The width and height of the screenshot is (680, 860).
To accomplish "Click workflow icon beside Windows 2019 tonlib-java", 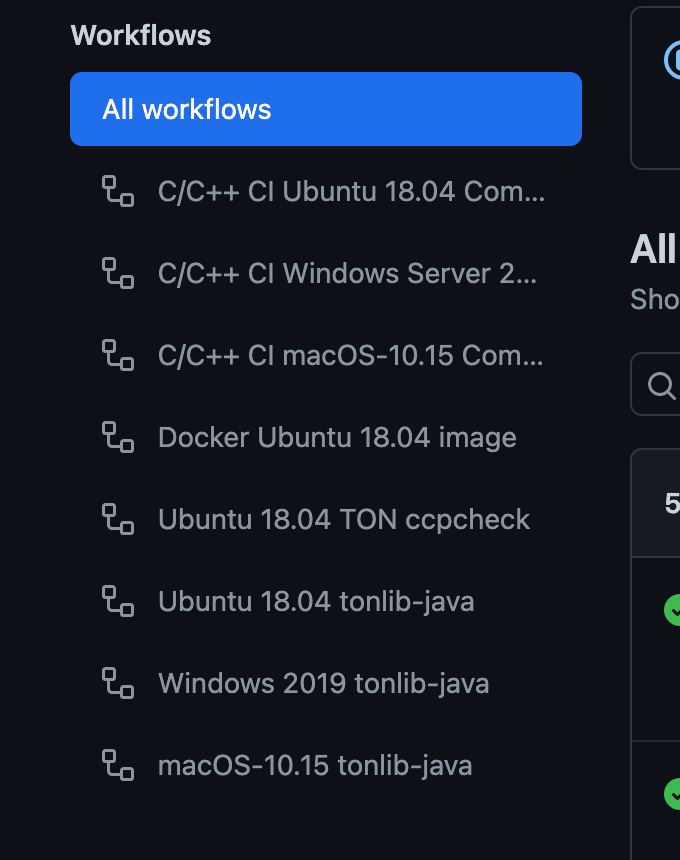I will coord(118,683).
